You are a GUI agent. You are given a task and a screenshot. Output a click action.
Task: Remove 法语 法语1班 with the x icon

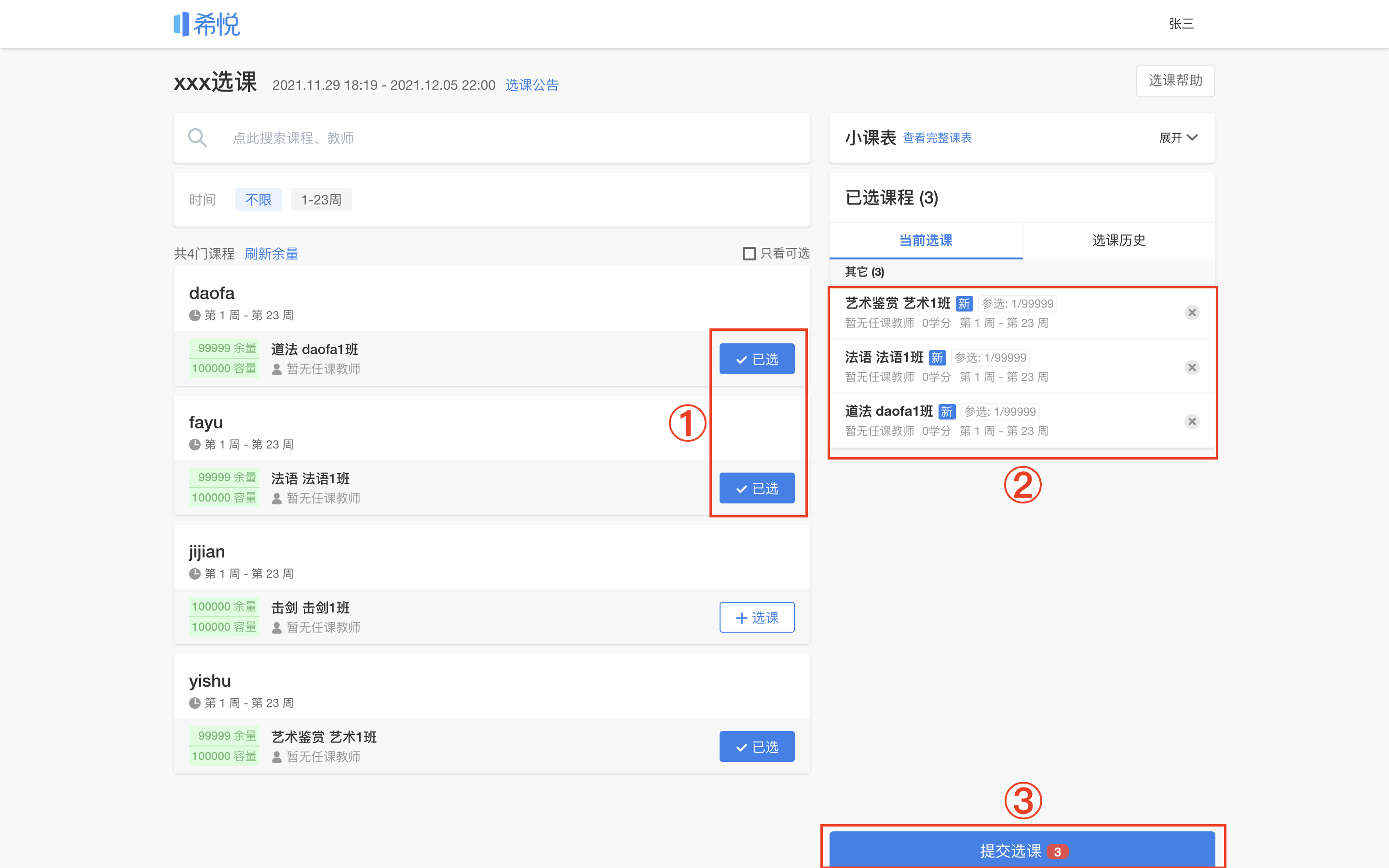coord(1192,367)
